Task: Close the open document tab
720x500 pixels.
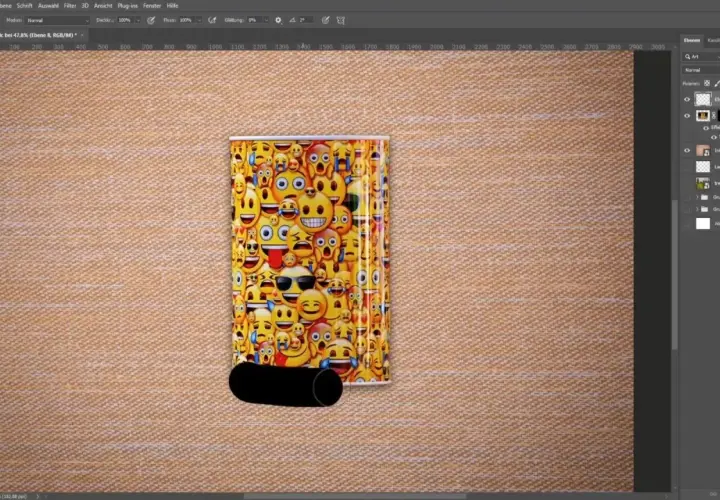Action: click(82, 35)
